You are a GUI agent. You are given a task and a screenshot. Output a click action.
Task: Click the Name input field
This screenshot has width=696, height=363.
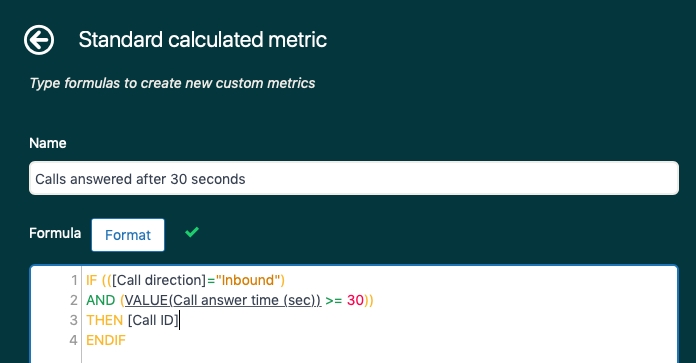pos(354,178)
